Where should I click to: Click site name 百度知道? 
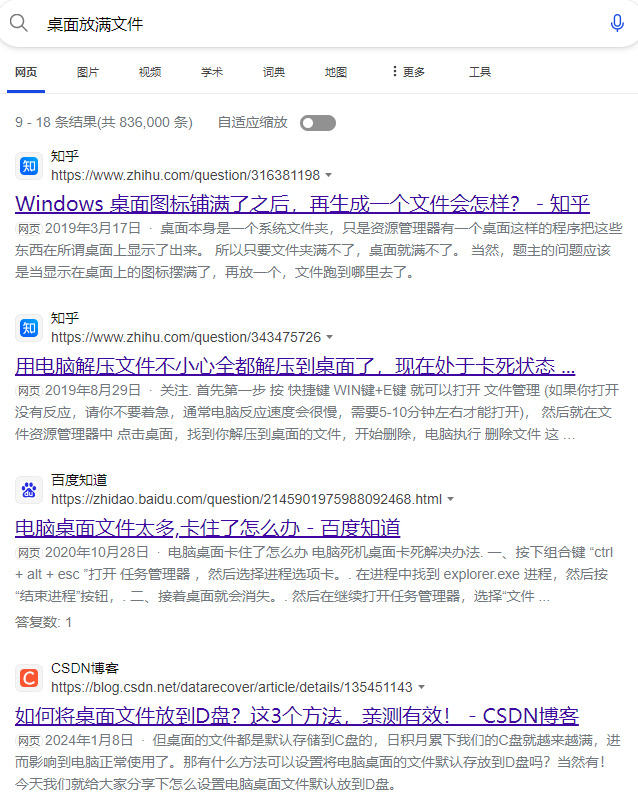79,480
